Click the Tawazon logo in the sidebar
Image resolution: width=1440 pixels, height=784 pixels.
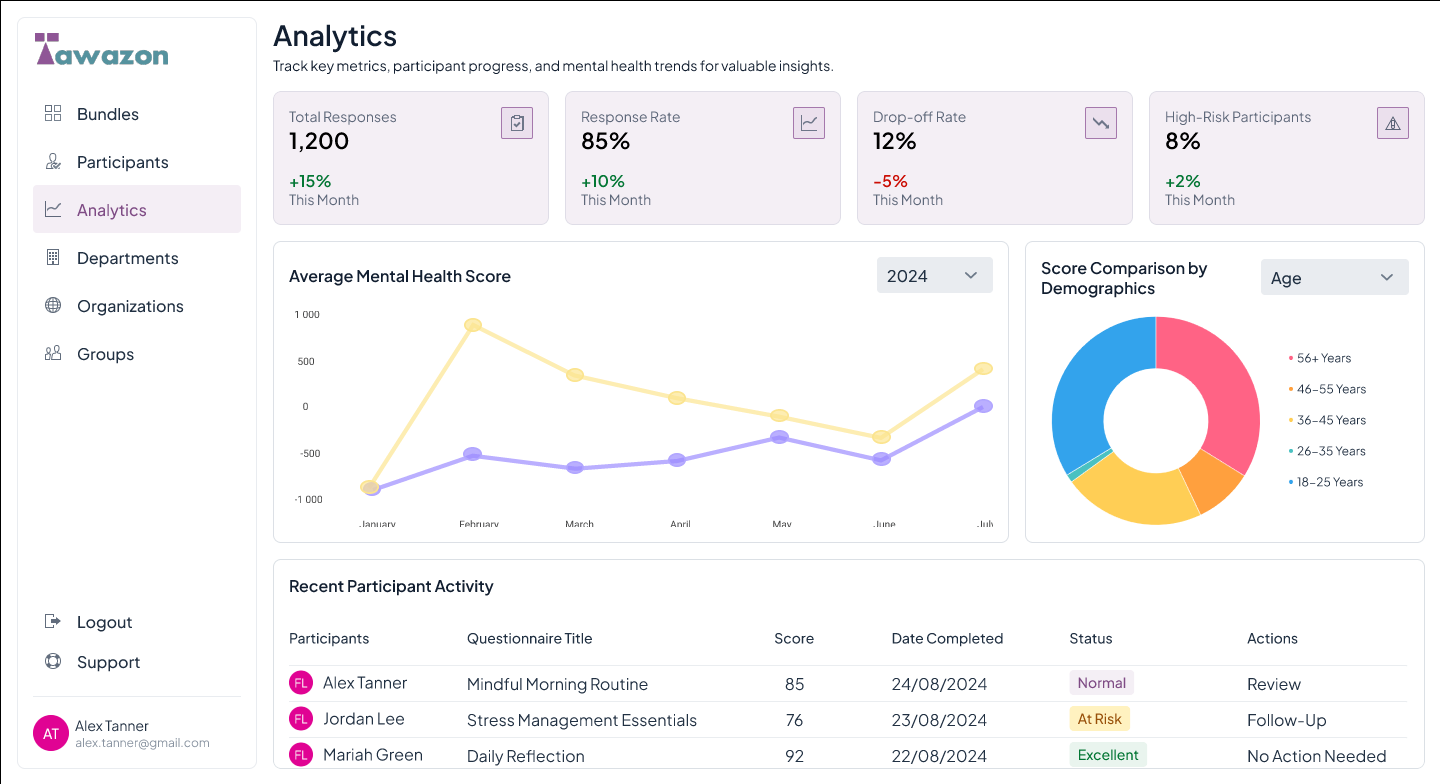click(101, 50)
